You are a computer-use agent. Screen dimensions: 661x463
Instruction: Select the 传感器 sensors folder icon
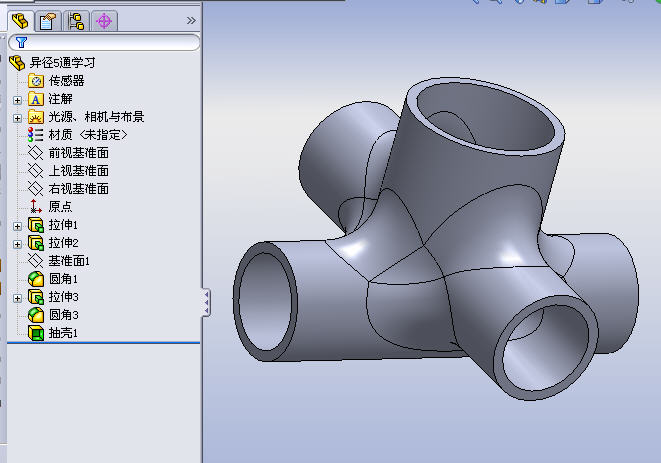pyautogui.click(x=36, y=81)
